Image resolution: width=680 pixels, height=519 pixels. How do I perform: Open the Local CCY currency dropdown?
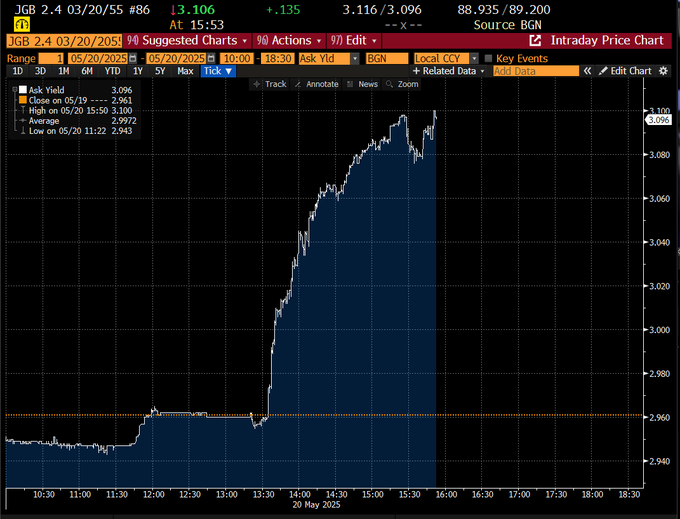click(x=473, y=58)
